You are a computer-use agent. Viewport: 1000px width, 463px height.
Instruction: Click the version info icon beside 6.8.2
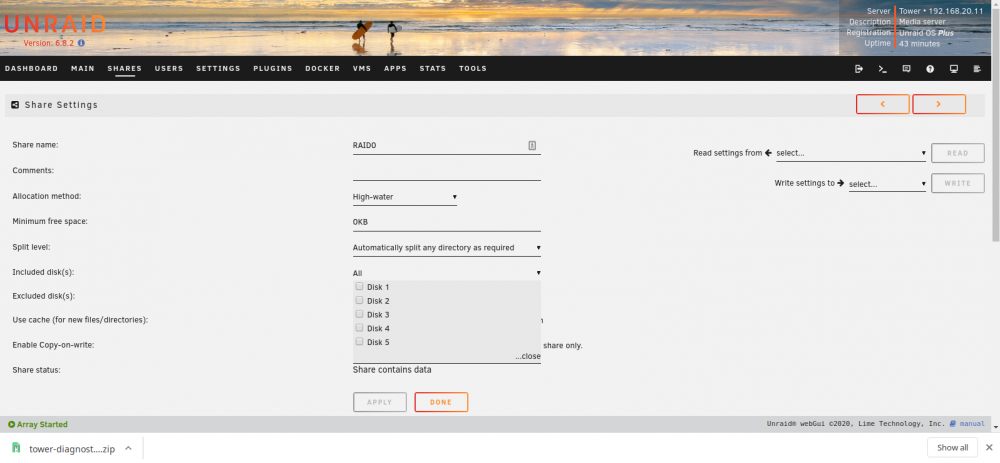pyautogui.click(x=81, y=43)
